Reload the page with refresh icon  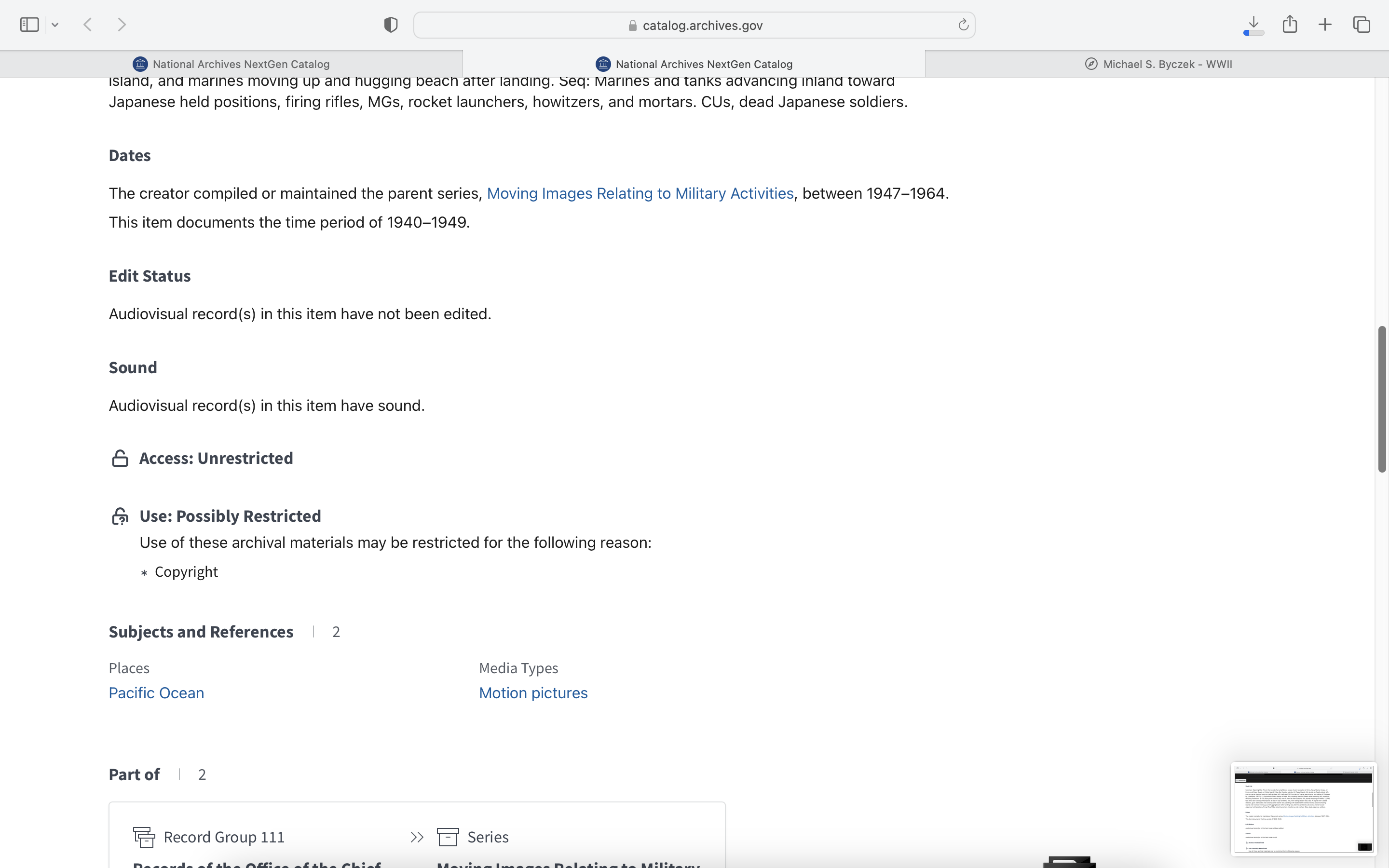[963, 25]
